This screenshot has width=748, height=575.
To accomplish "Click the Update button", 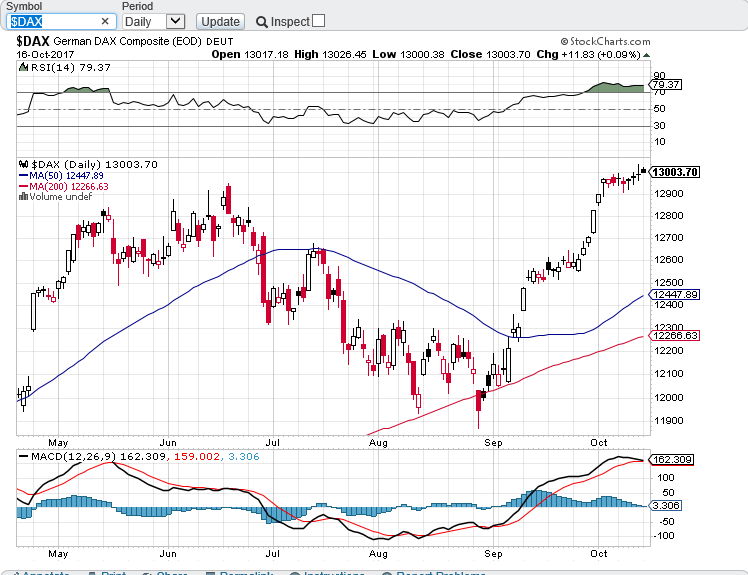I will [x=220, y=21].
